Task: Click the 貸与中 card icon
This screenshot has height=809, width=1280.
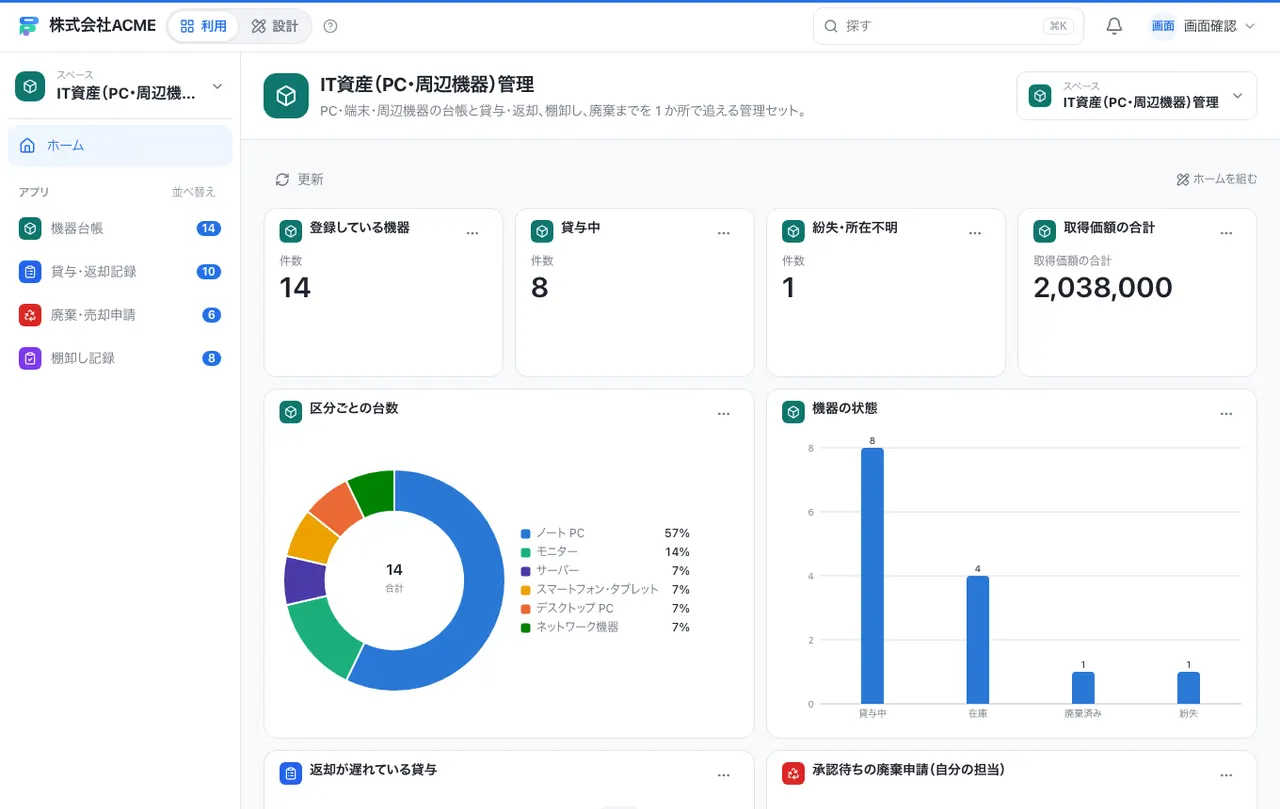Action: (542, 231)
